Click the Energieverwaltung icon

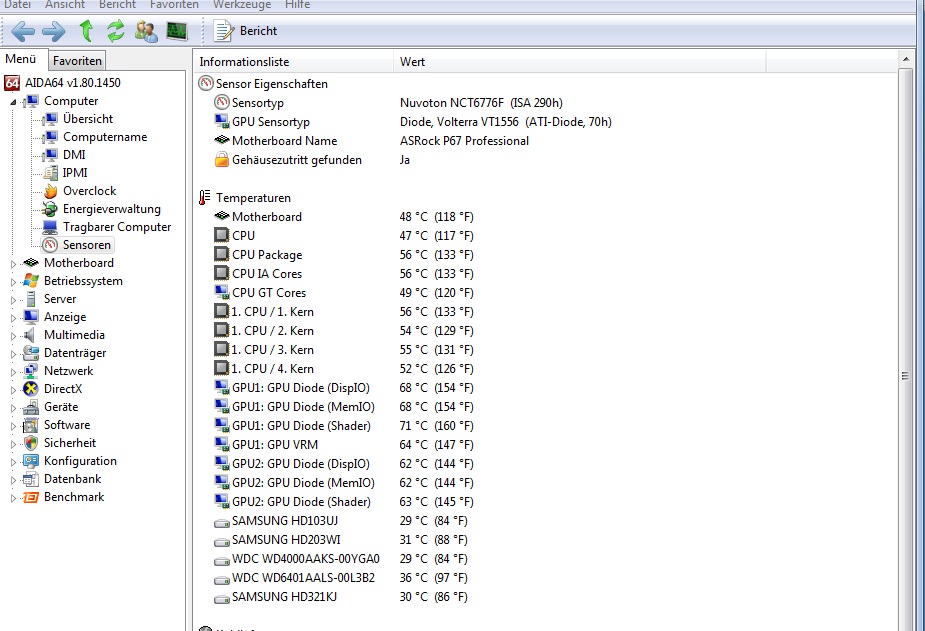pos(51,209)
